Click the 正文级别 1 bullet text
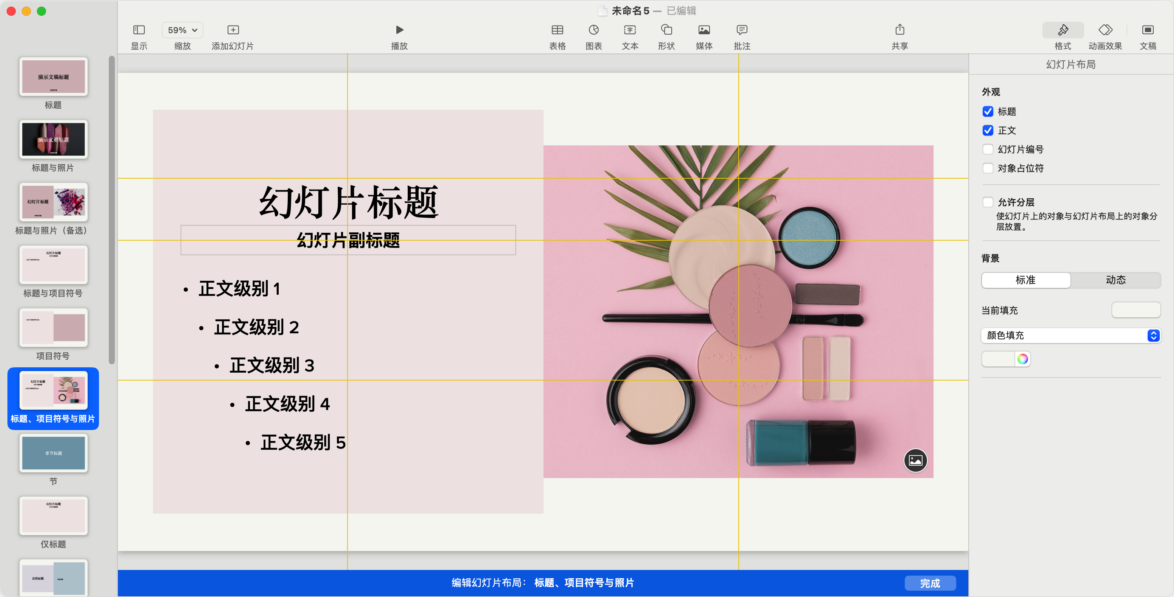This screenshot has height=597, width=1174. 240,289
